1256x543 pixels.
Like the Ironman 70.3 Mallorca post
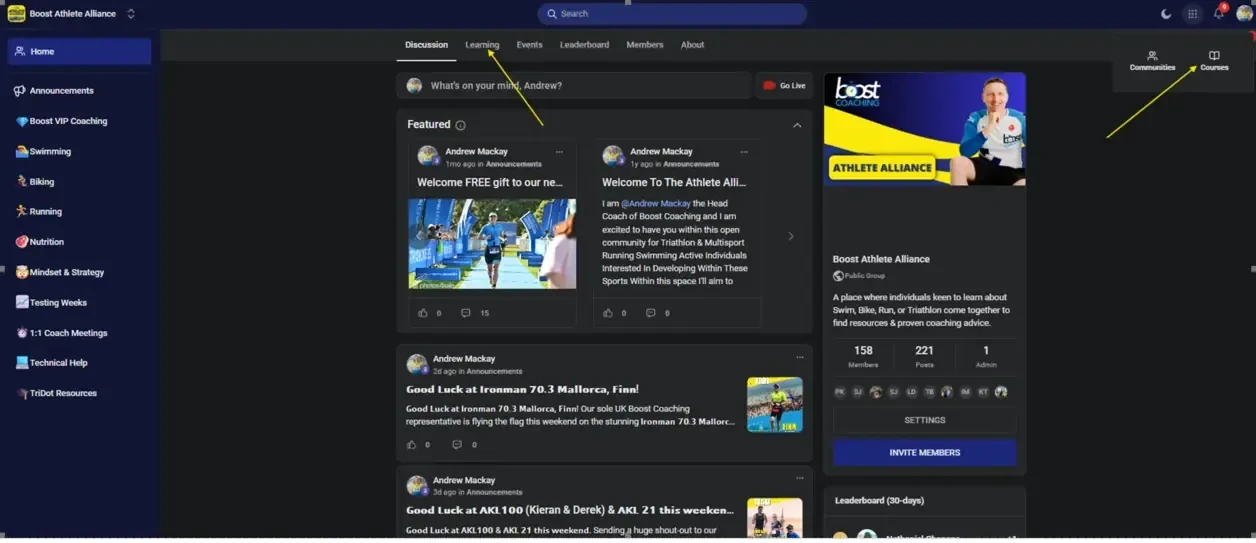[x=412, y=445]
